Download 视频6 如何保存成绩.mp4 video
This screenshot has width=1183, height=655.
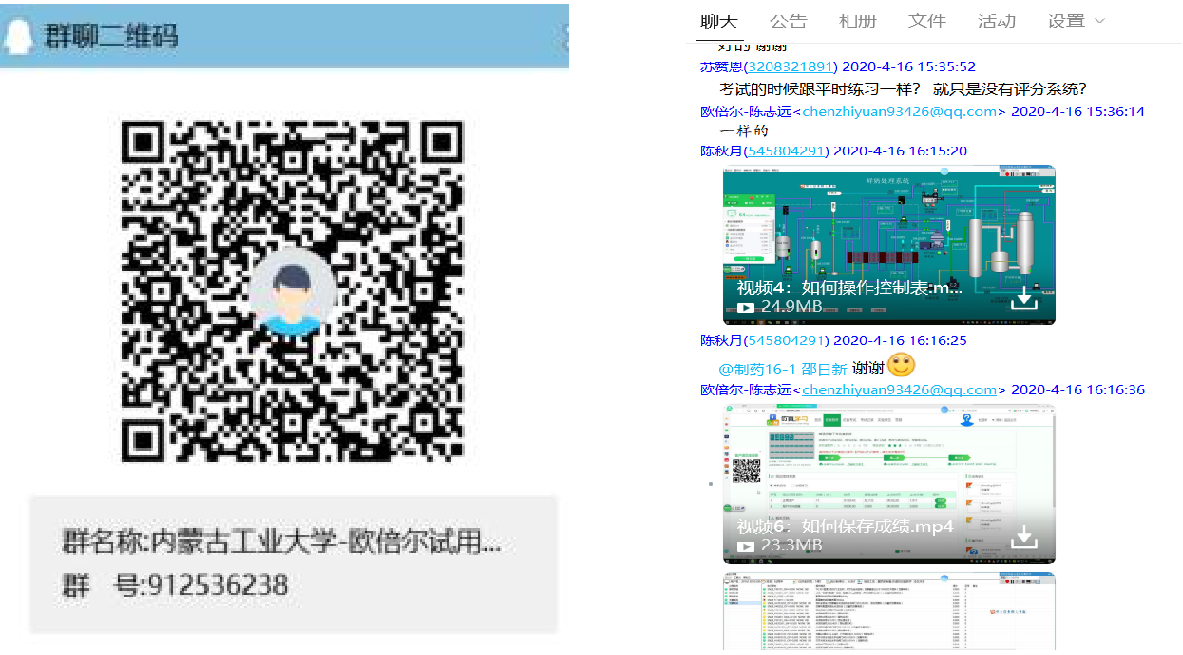pos(1024,537)
